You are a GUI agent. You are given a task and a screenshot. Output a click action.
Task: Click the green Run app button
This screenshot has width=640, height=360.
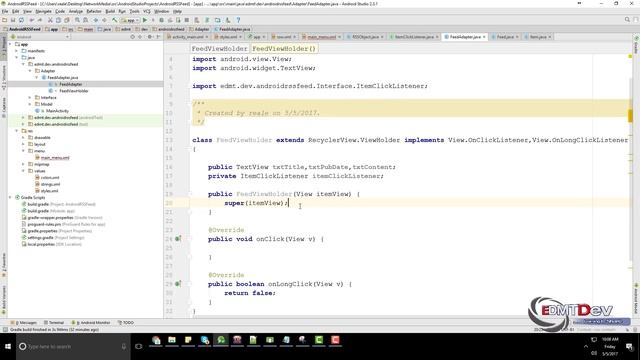tap(145, 20)
